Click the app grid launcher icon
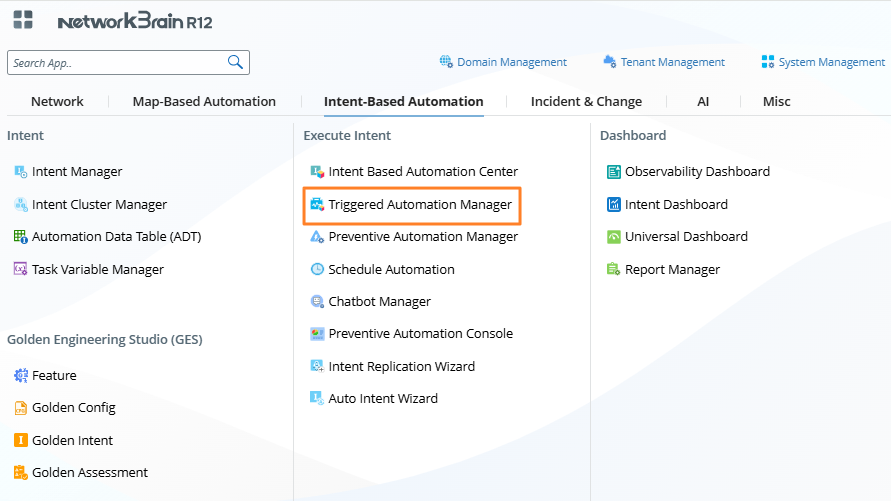 (23, 20)
